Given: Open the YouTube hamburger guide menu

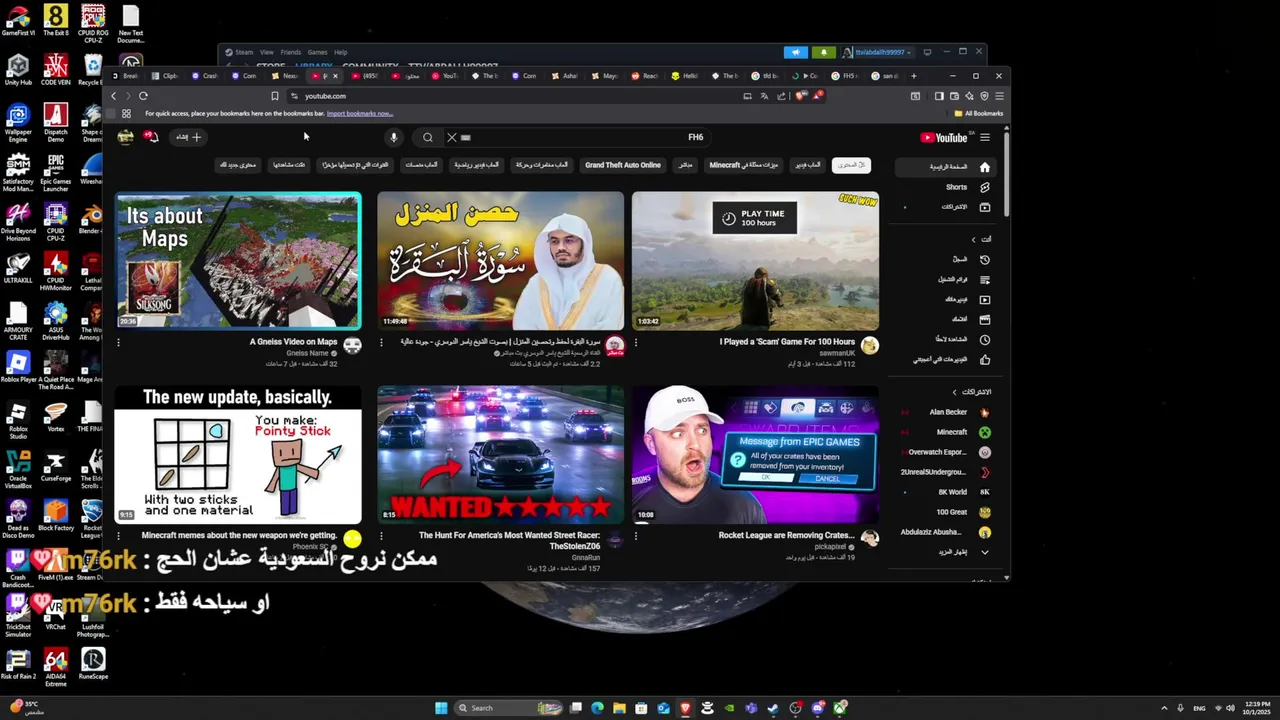Looking at the screenshot, I should point(985,138).
